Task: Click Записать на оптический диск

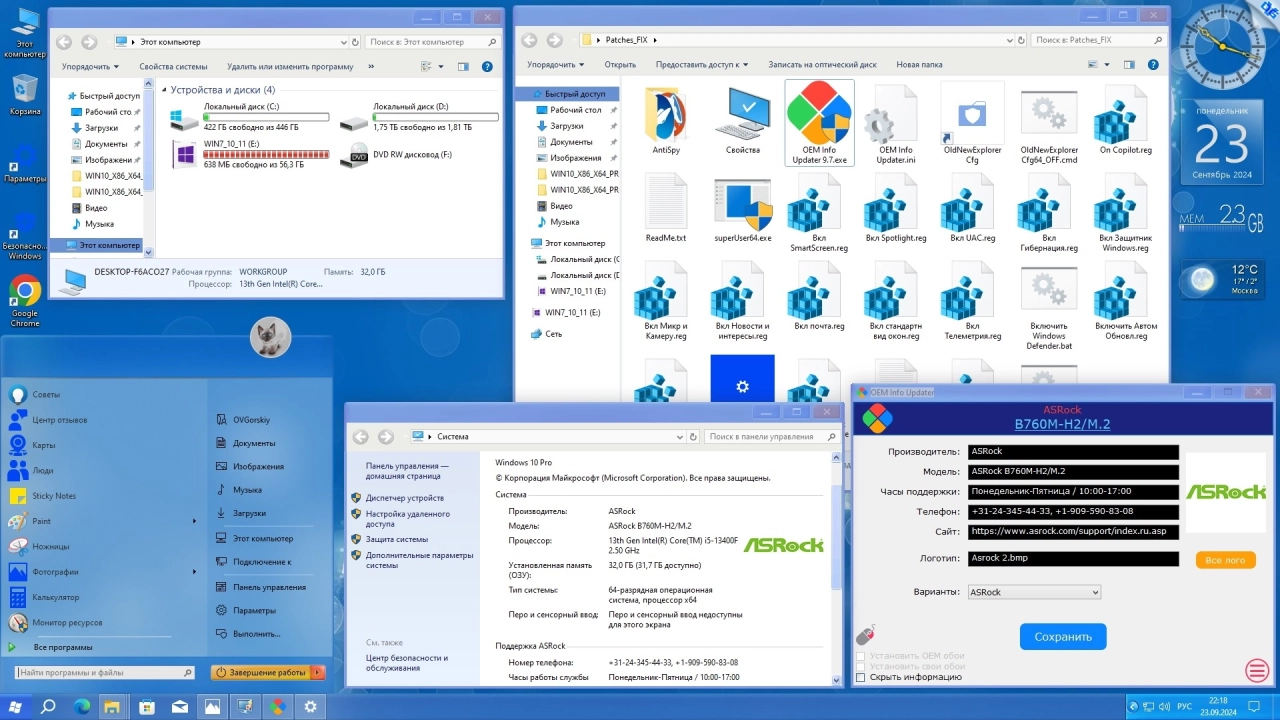Action: (x=822, y=64)
